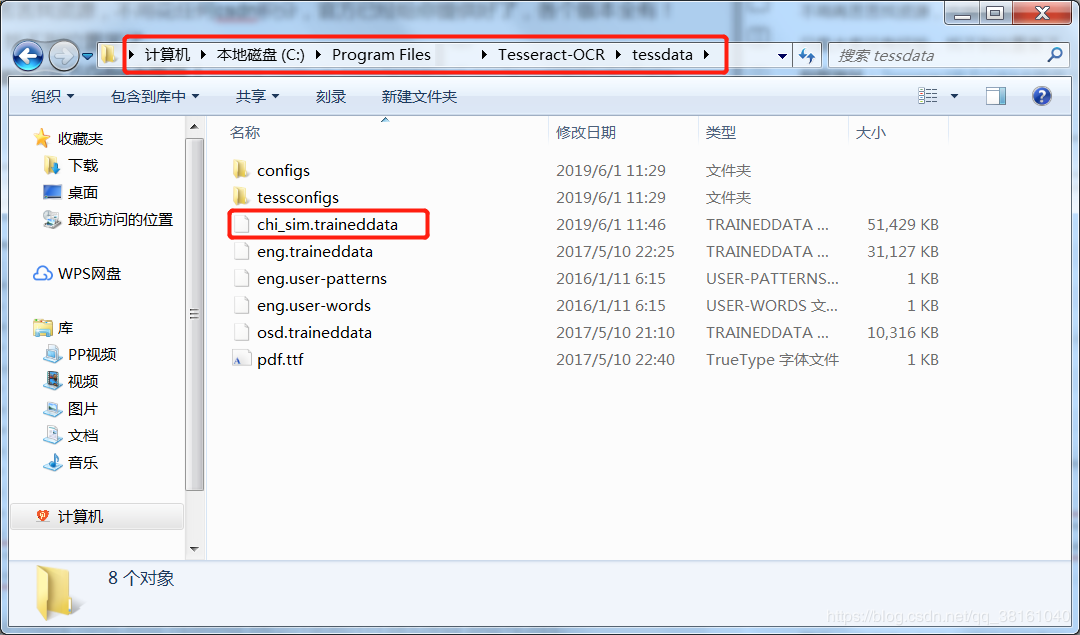The width and height of the screenshot is (1080, 635).
Task: Go back with the blue Back arrow
Action: 28,56
